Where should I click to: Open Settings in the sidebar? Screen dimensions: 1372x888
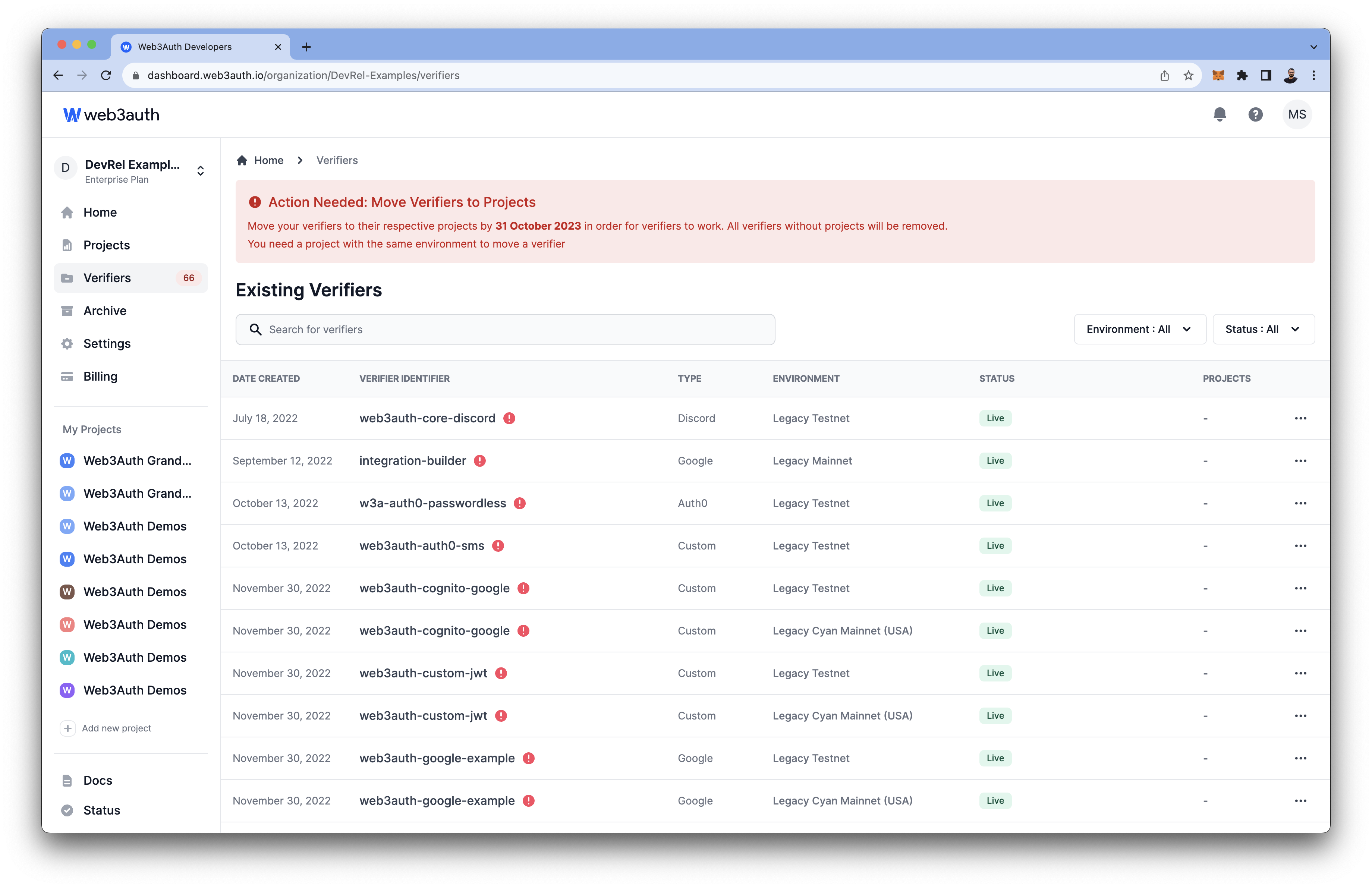[130, 344]
